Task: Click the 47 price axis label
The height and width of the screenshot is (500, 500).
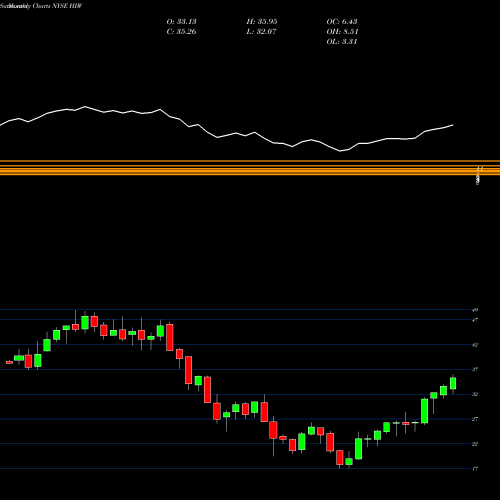Action: (x=475, y=320)
